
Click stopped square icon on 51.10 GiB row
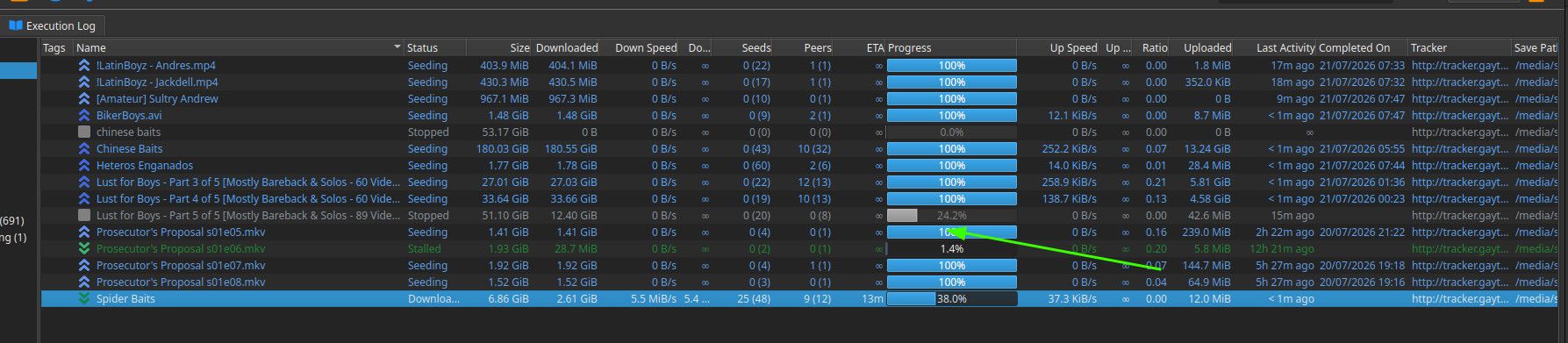click(84, 215)
